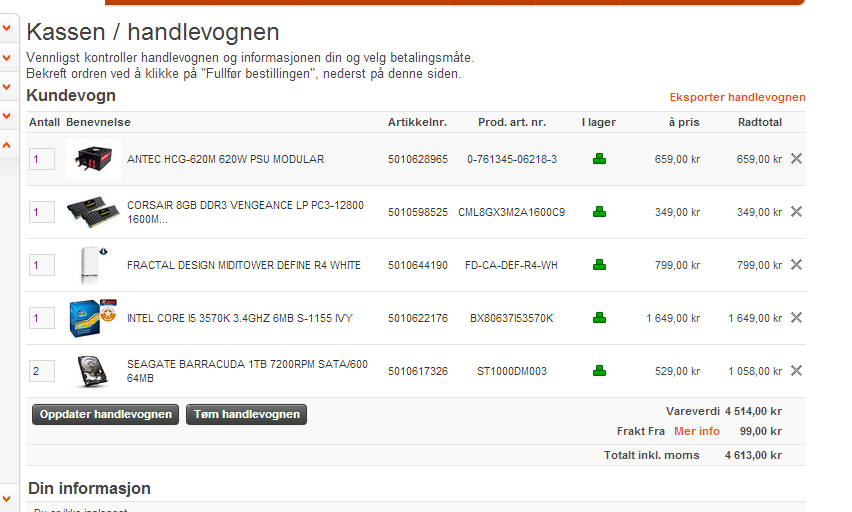Click quantity field for FRACTAL DESIGN case

tap(42, 265)
